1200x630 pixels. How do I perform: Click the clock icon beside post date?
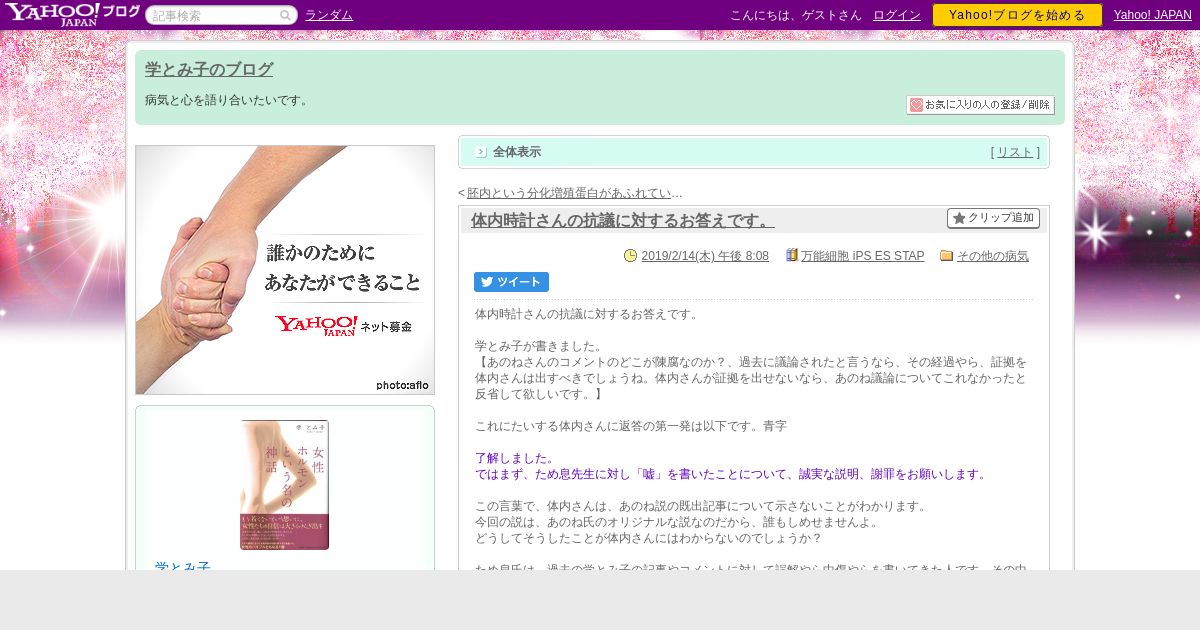[x=630, y=256]
